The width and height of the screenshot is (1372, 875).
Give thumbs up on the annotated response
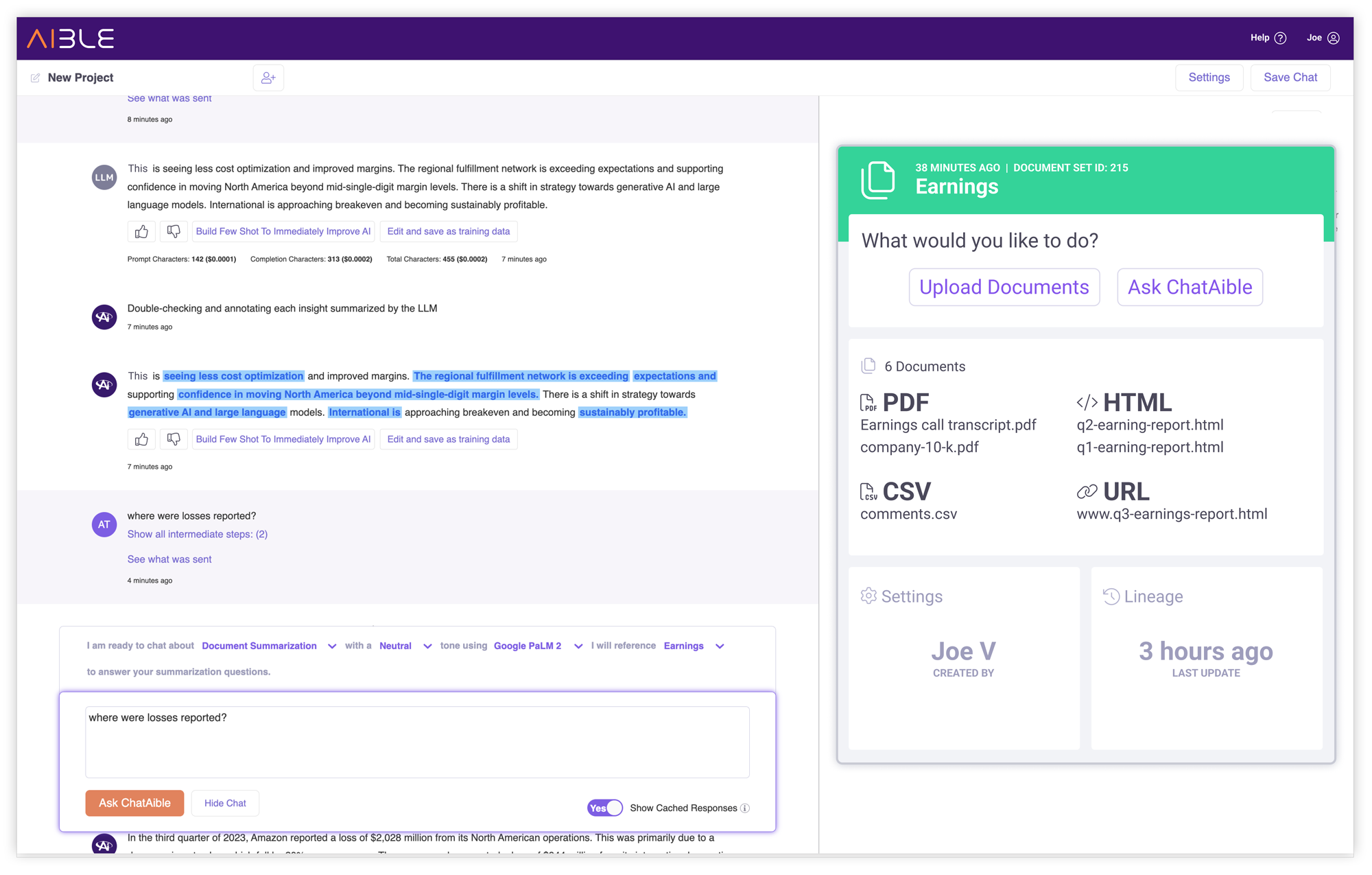pos(141,439)
